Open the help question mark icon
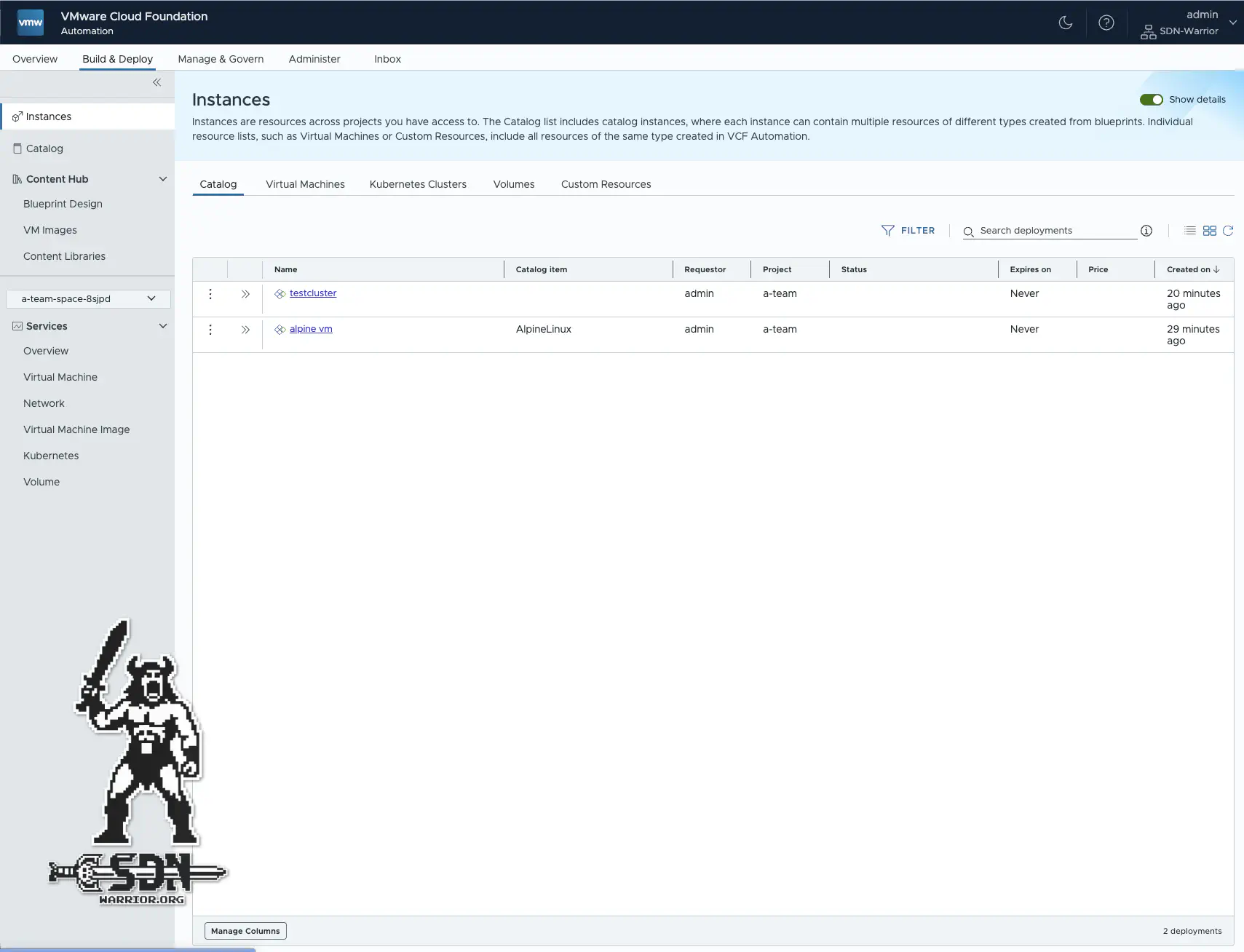The image size is (1244, 952). tap(1106, 23)
